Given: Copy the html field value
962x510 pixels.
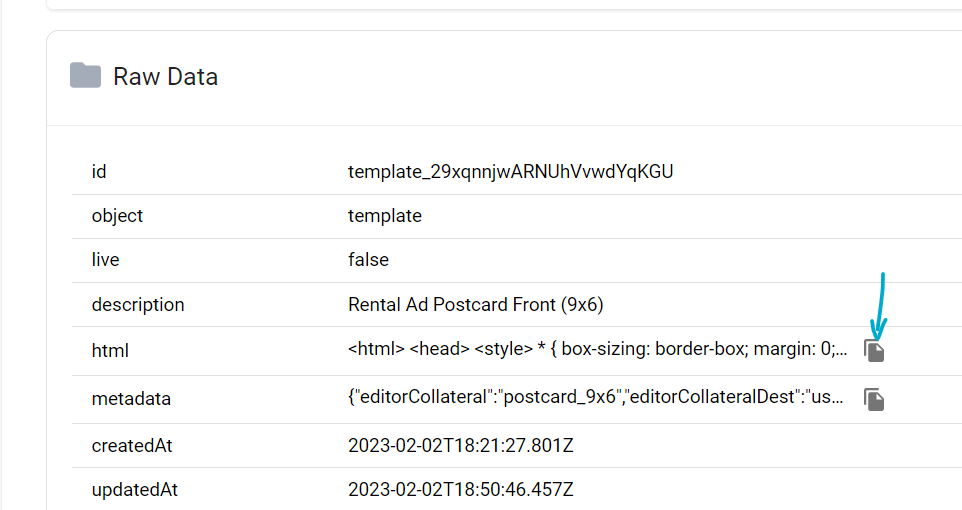Looking at the screenshot, I should [x=875, y=351].
